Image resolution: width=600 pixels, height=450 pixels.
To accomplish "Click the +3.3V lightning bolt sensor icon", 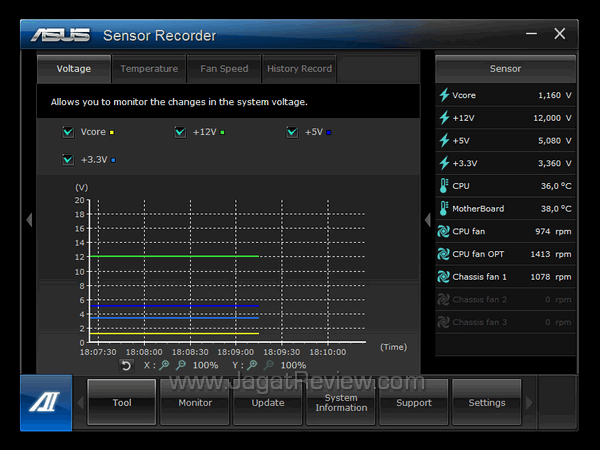I will (x=444, y=163).
